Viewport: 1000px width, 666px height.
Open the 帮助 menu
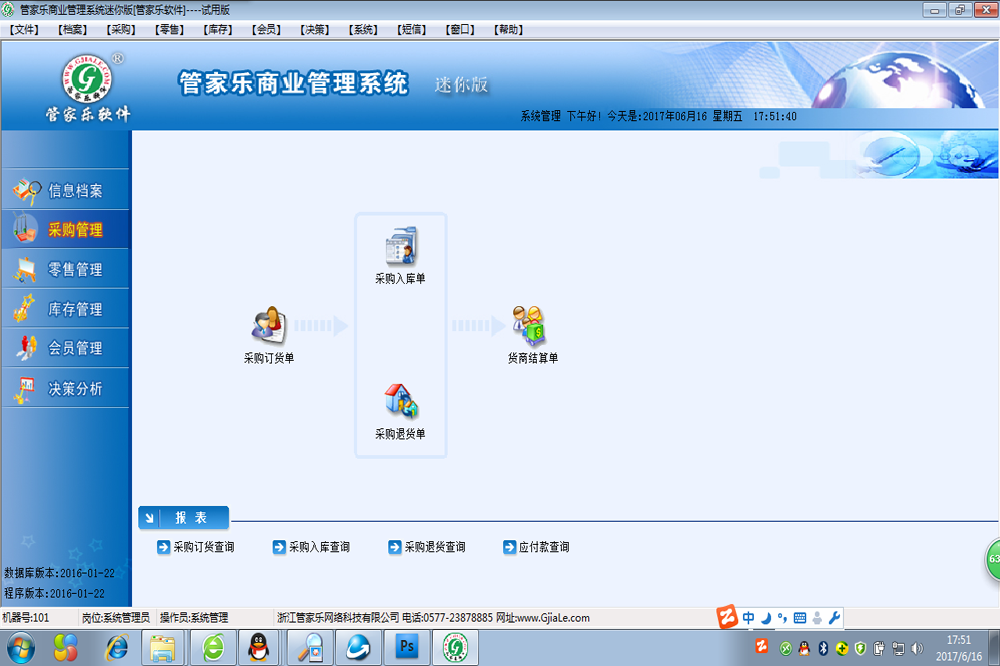509,29
